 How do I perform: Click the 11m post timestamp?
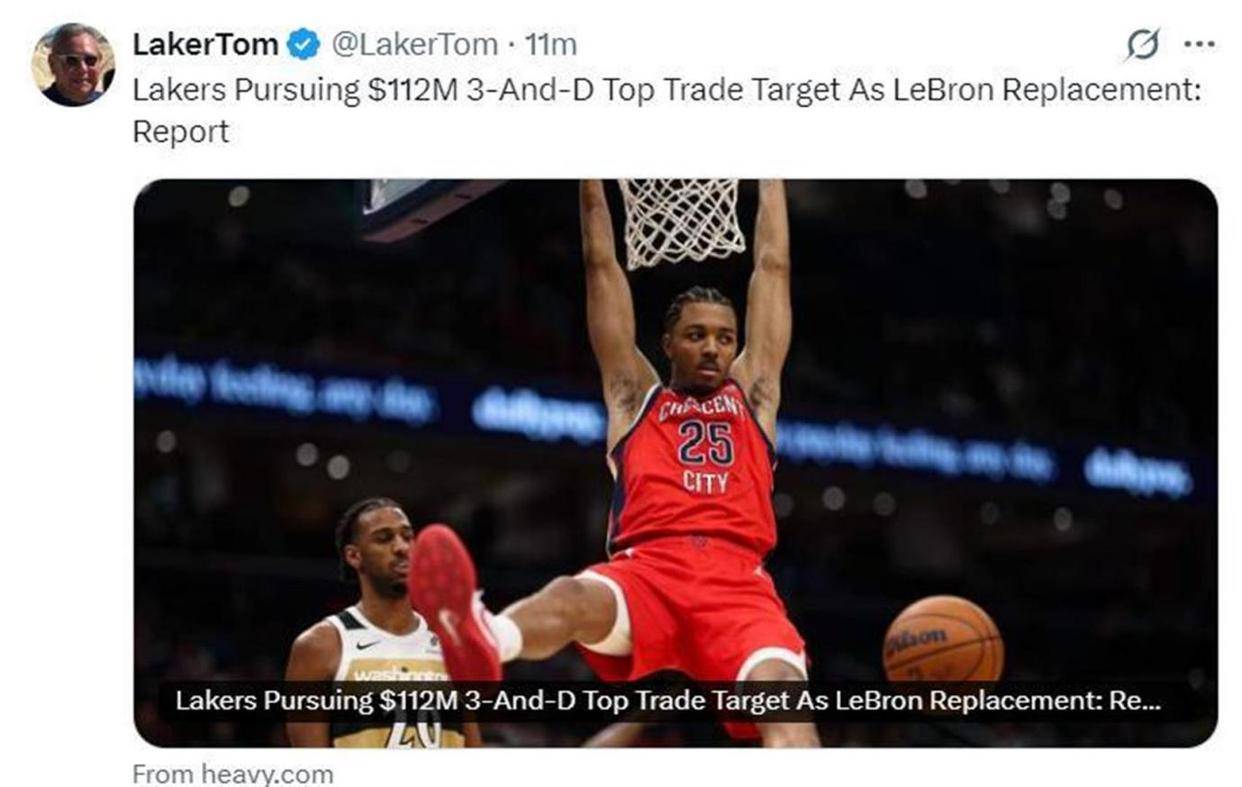click(551, 44)
